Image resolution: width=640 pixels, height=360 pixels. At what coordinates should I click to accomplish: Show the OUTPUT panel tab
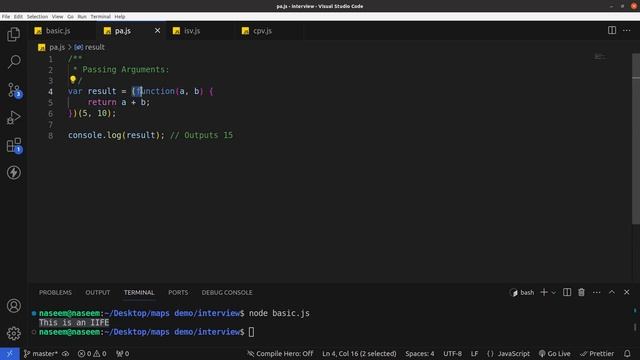coord(98,292)
